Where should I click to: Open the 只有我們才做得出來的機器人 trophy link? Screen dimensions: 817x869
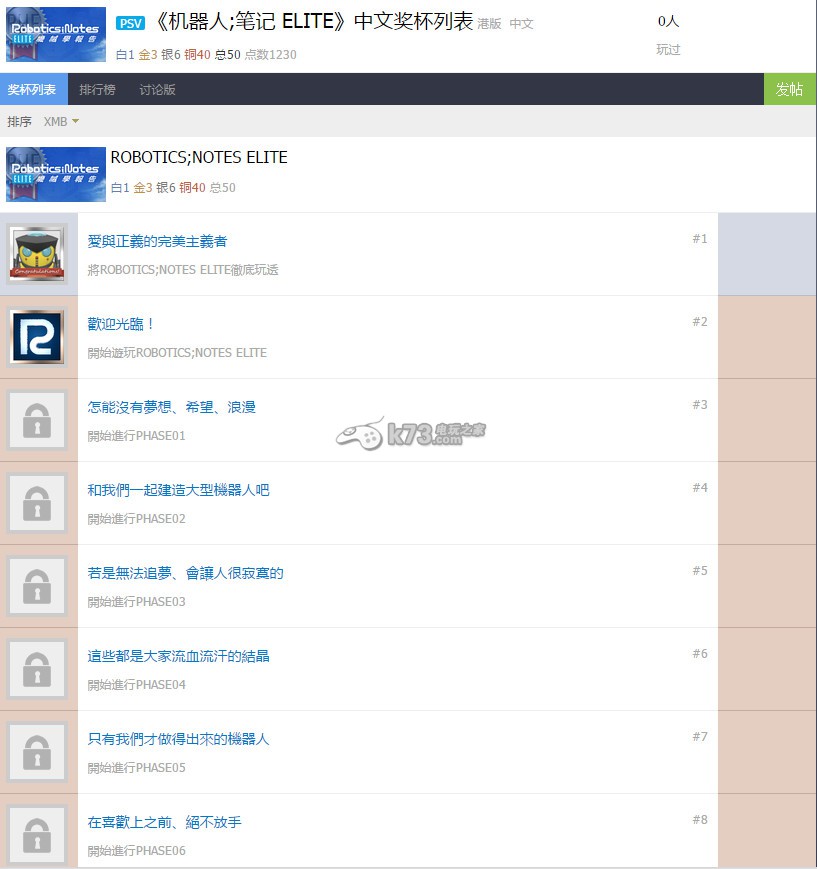tap(178, 739)
